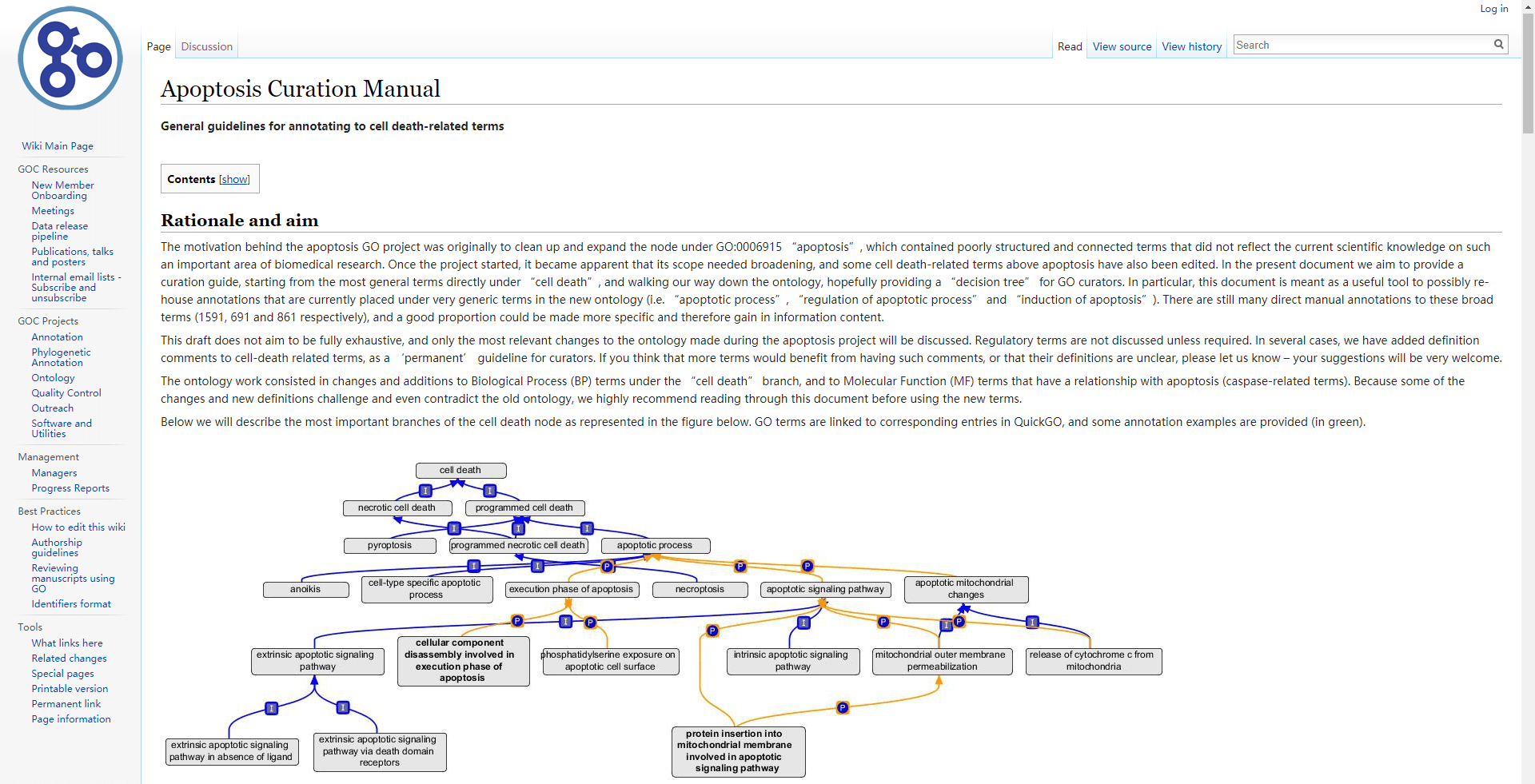Image resolution: width=1535 pixels, height=784 pixels.
Task: Open Data release pipeline link
Action: pos(60,231)
